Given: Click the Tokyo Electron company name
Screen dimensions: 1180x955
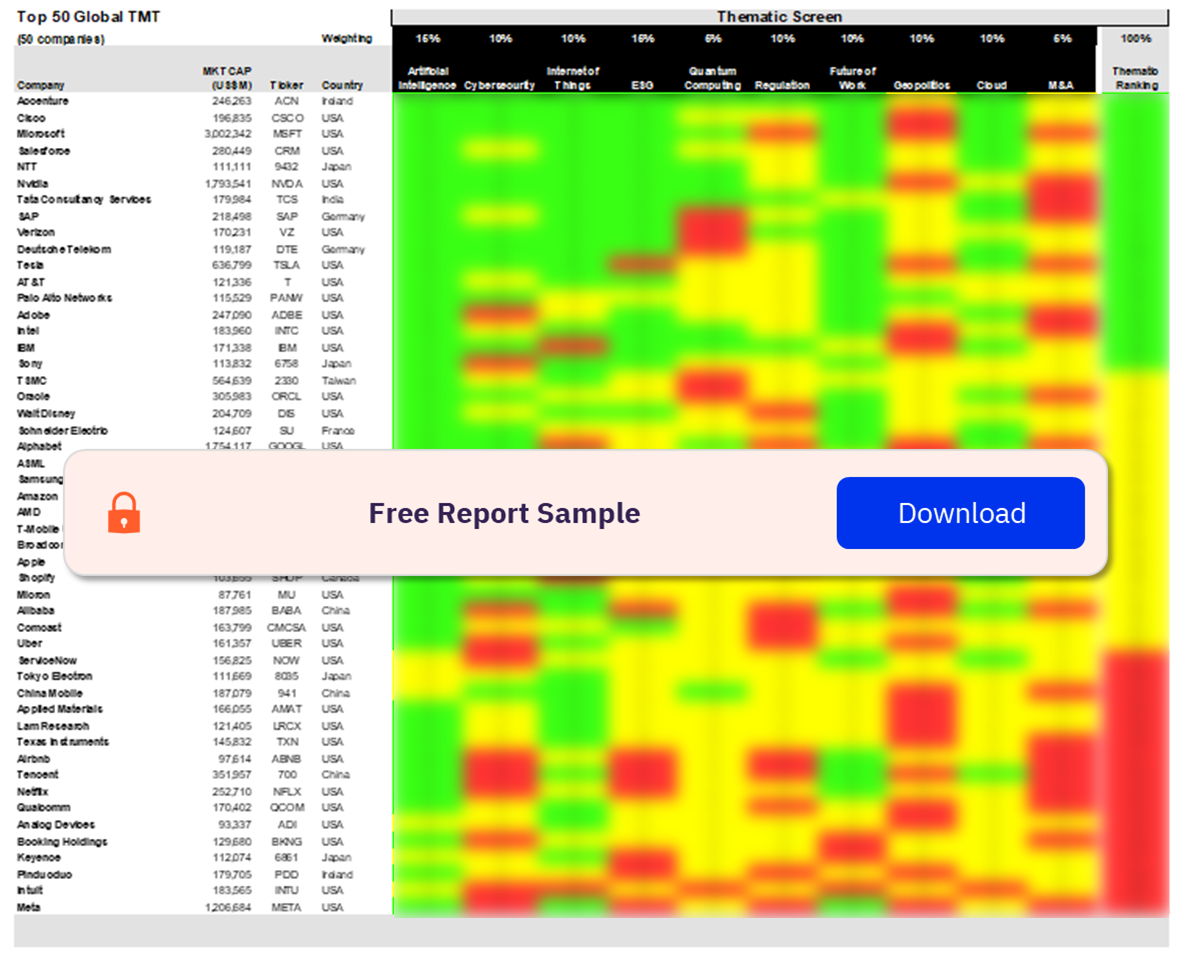Looking at the screenshot, I should tap(54, 676).
